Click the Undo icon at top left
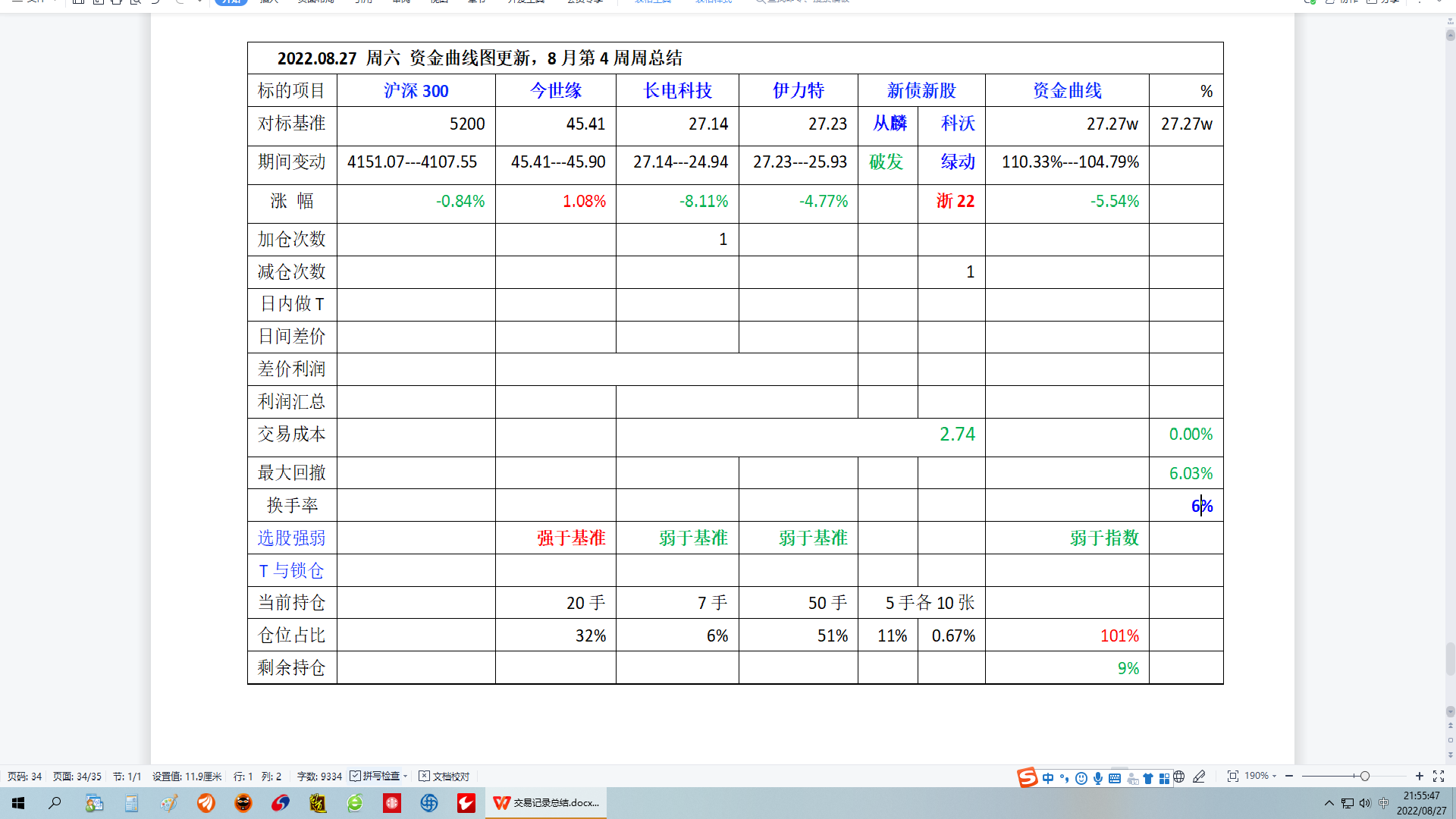The image size is (1456, 819). (x=155, y=3)
